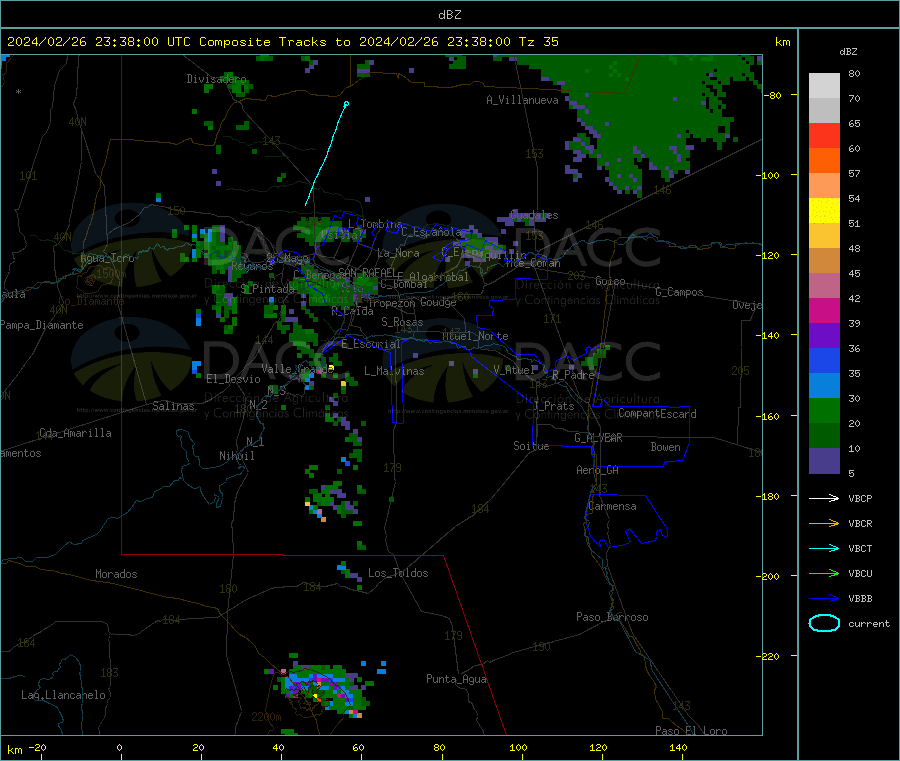Click the Punta_Agua map label
900x761 pixels.
click(x=456, y=679)
